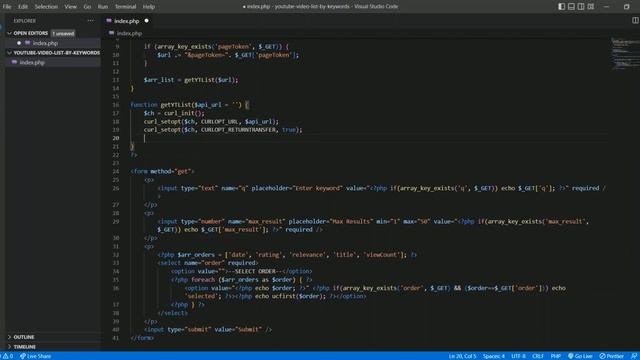The height and width of the screenshot is (360, 640).
Task: Click index.php in the breadcrumb bar
Action: (x=129, y=33)
